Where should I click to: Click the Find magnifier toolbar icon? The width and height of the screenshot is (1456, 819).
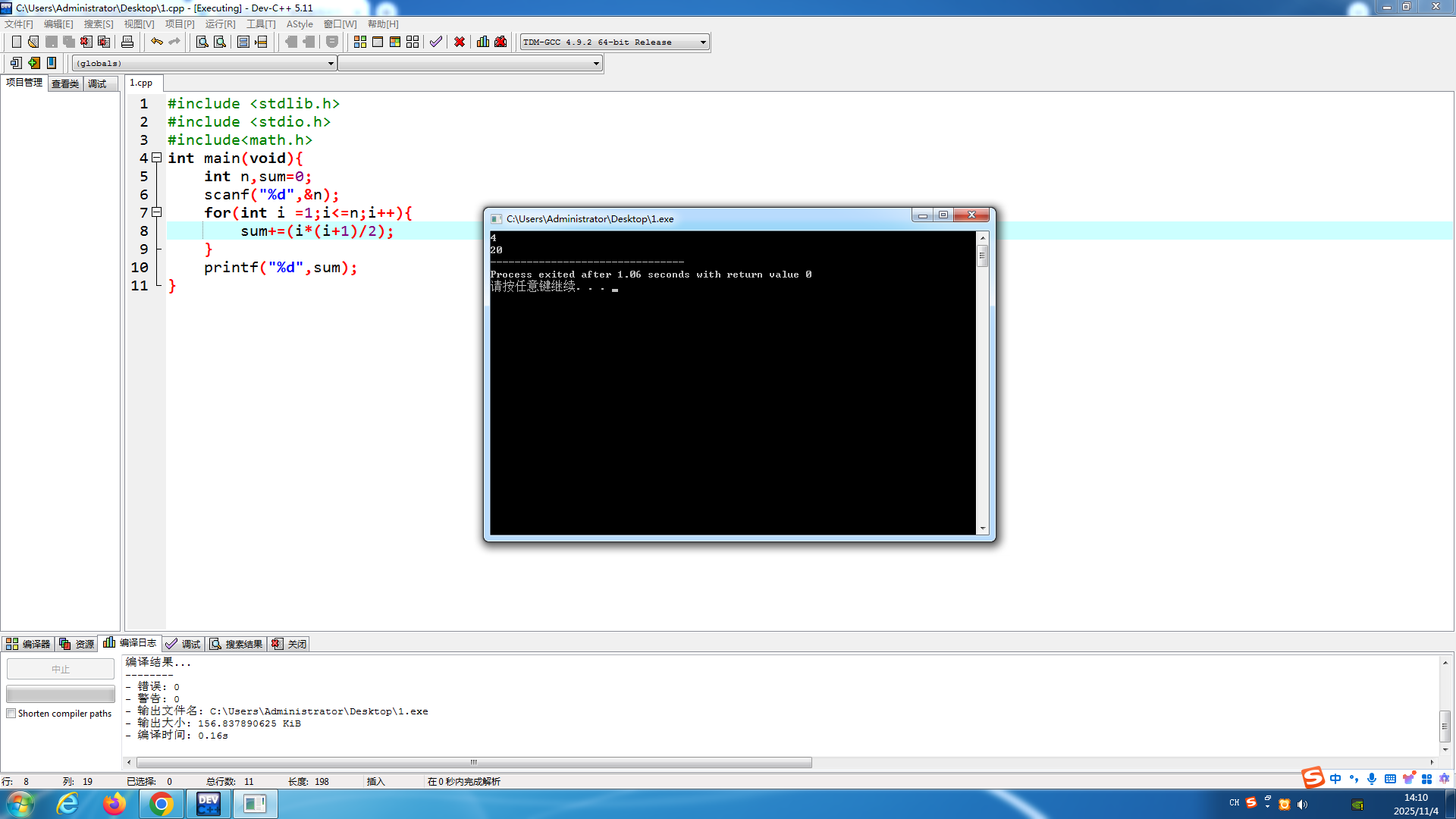coord(202,42)
